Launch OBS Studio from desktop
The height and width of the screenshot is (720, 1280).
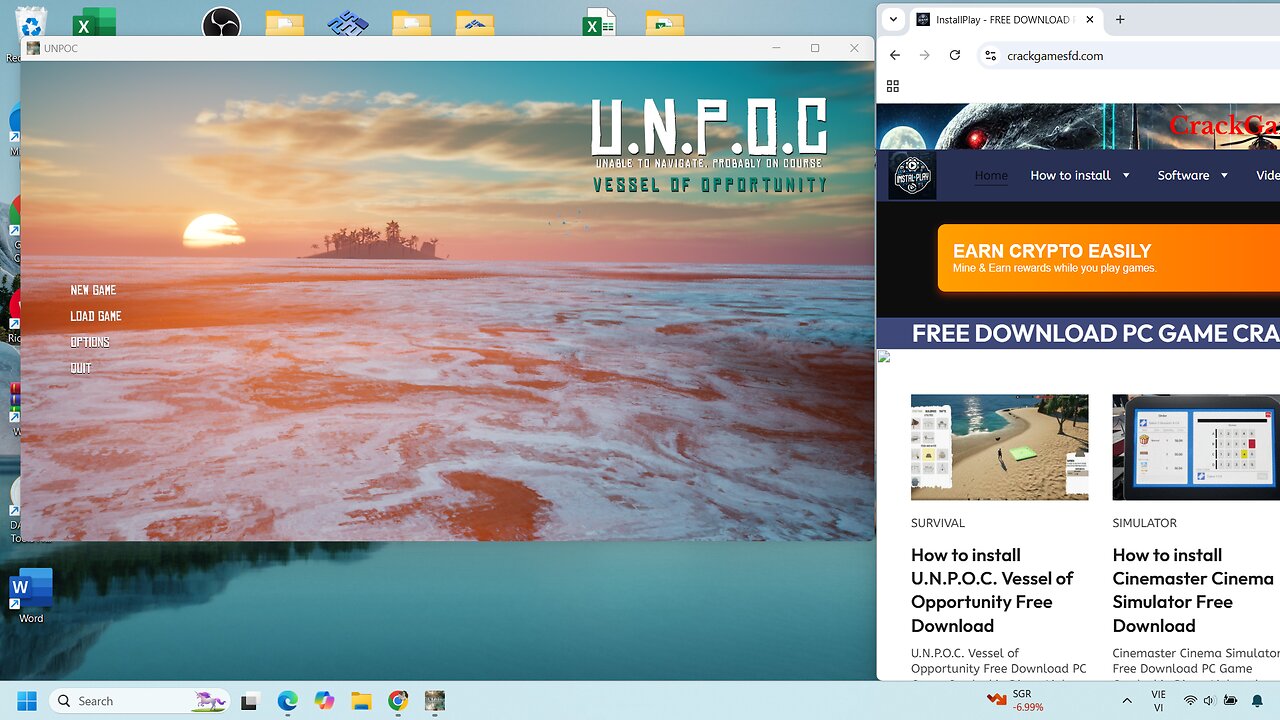221,23
